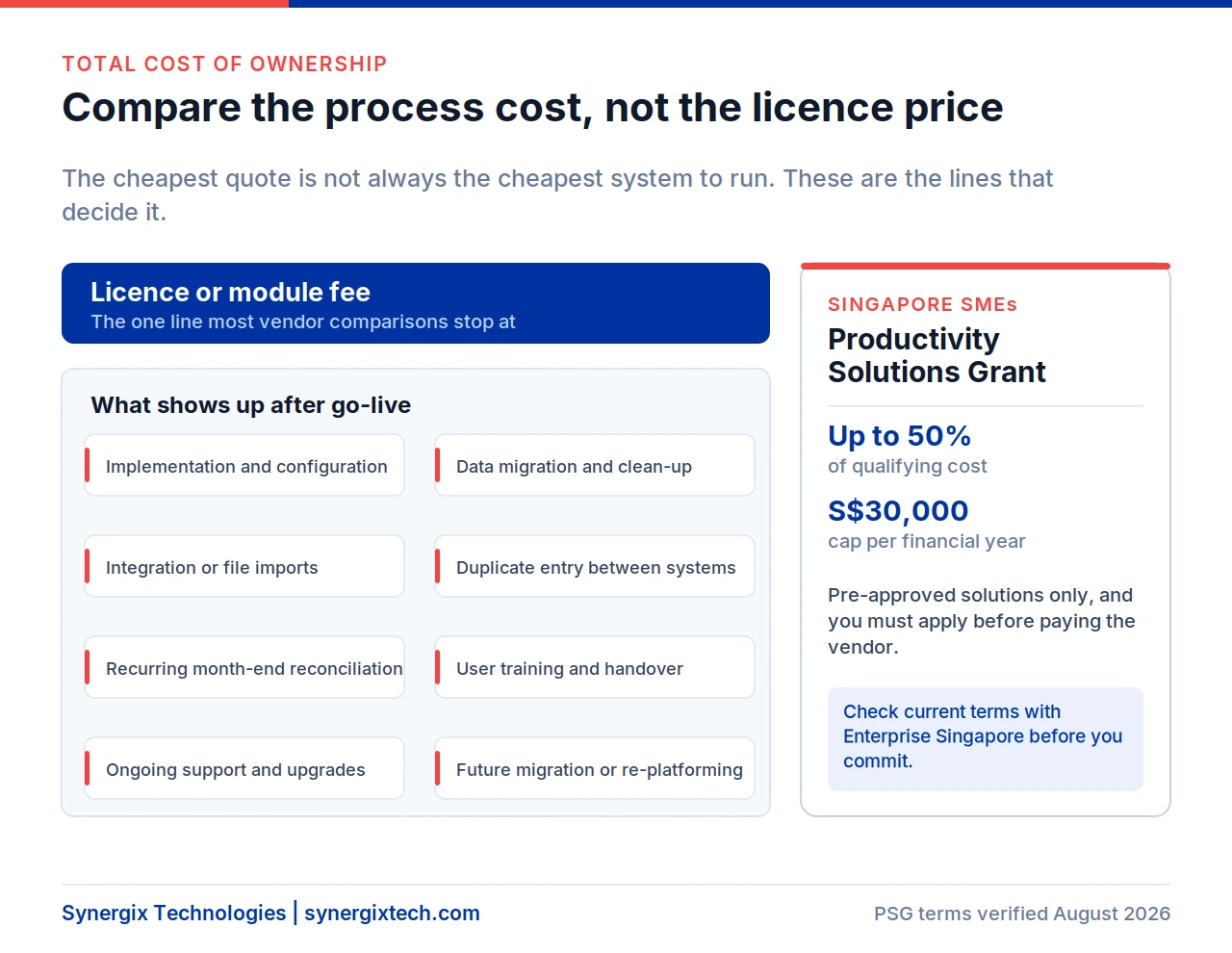Click the 'S$30,000' cap figure

(x=898, y=510)
